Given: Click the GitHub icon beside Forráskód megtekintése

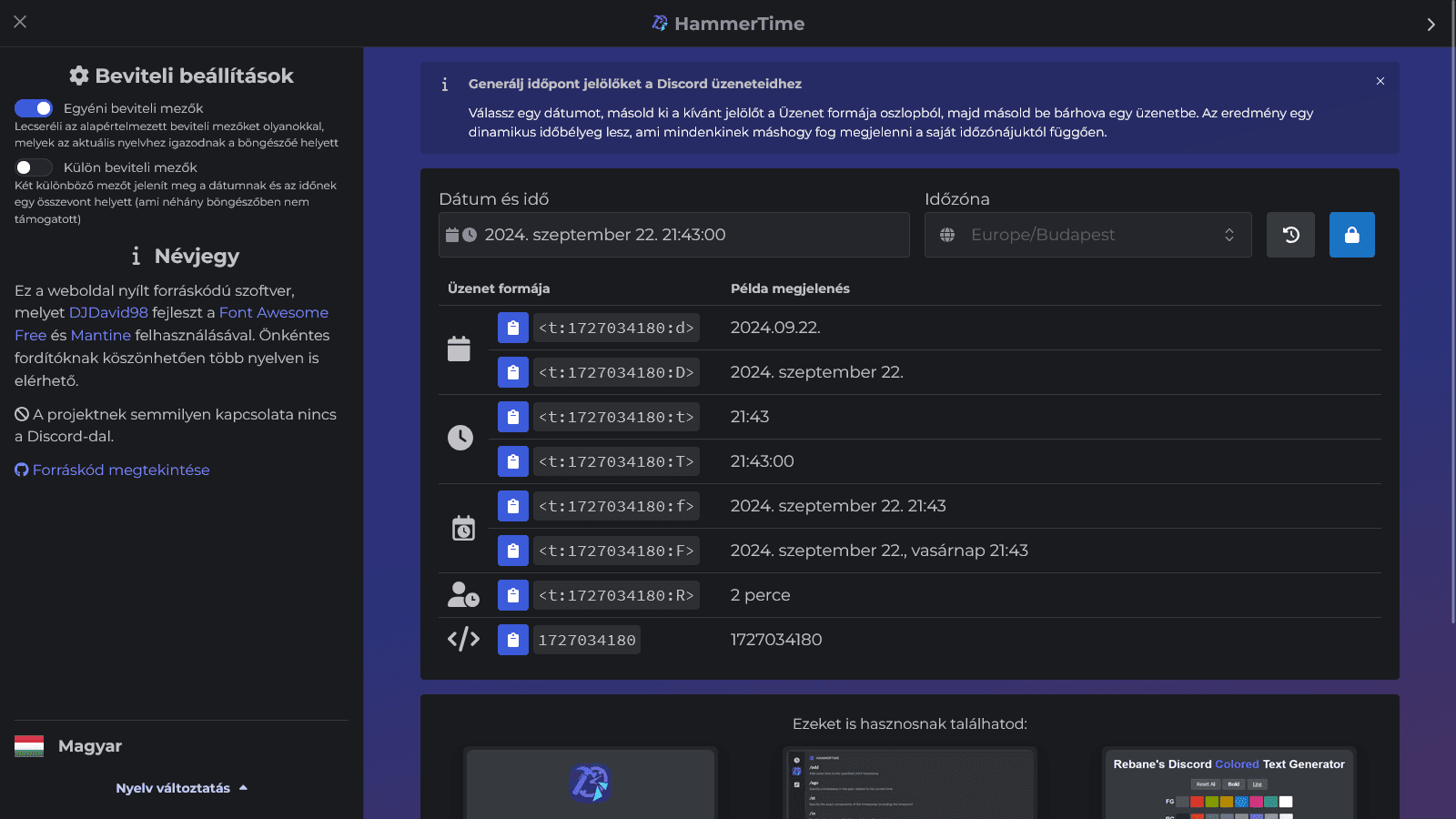Looking at the screenshot, I should [x=20, y=470].
